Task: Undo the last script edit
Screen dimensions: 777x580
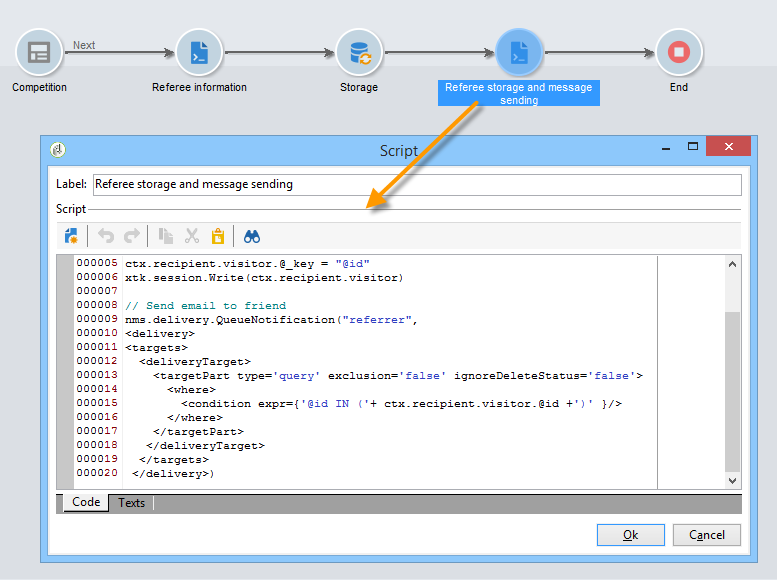Action: pyautogui.click(x=106, y=236)
